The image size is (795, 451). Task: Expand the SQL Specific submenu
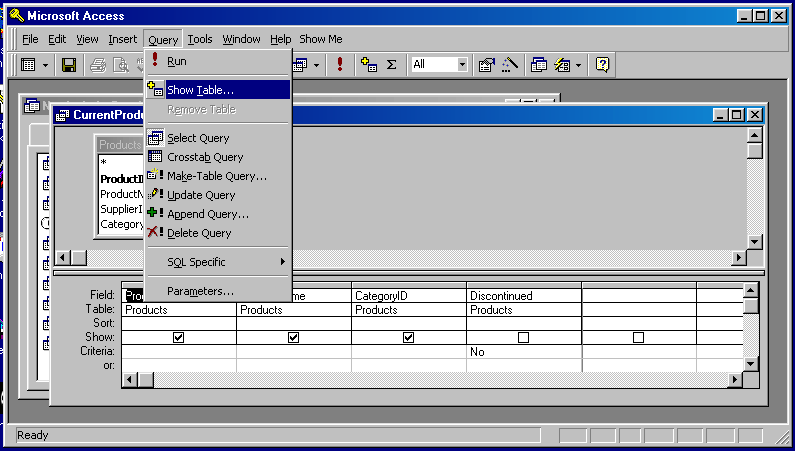pyautogui.click(x=218, y=262)
